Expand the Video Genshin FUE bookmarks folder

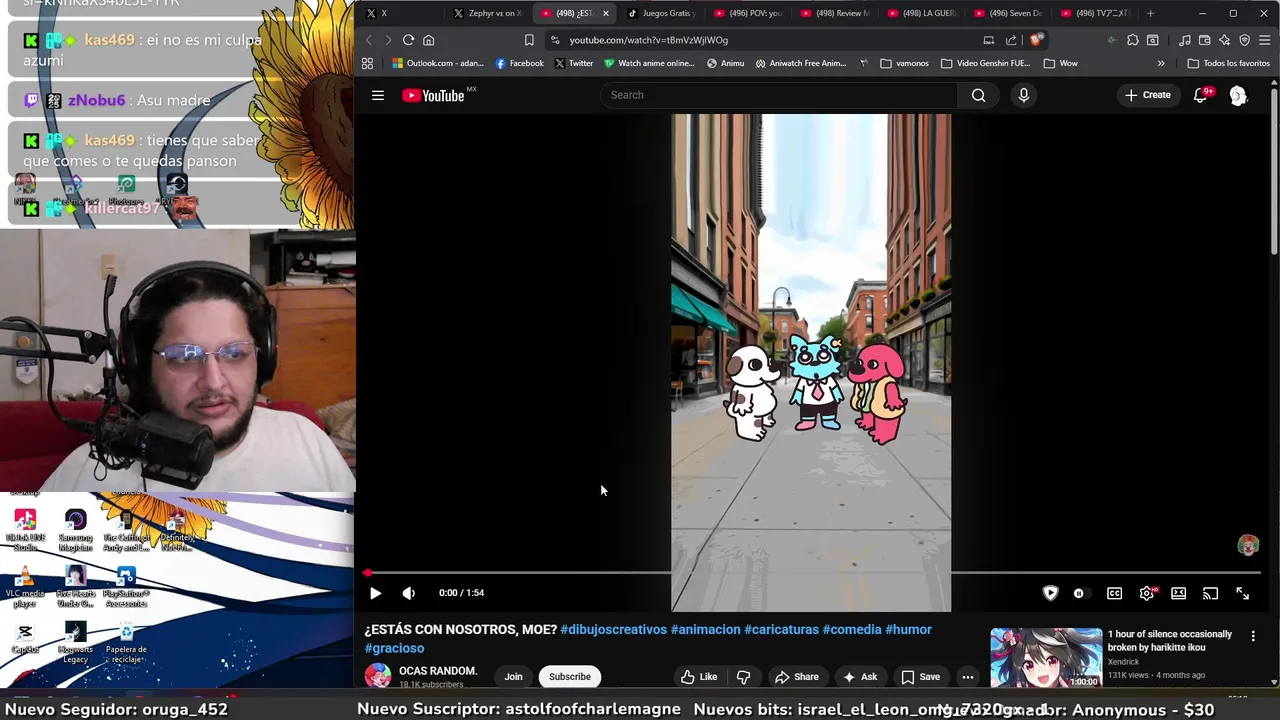(x=985, y=63)
